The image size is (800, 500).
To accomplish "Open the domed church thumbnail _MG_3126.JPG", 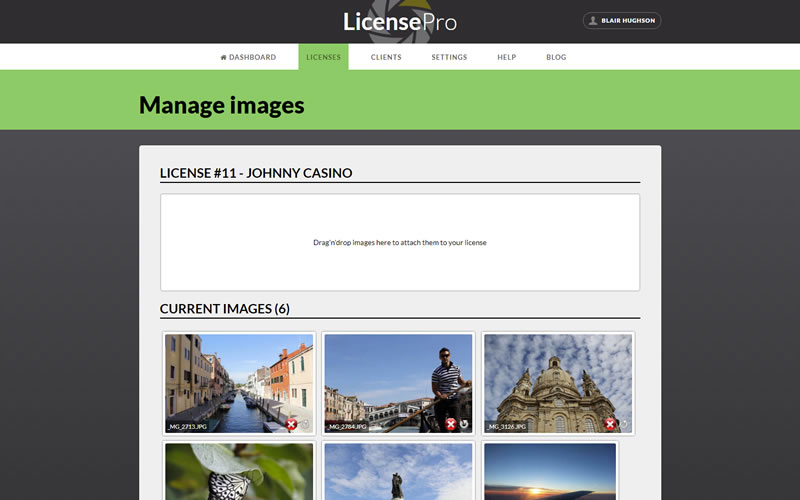I will coord(558,384).
